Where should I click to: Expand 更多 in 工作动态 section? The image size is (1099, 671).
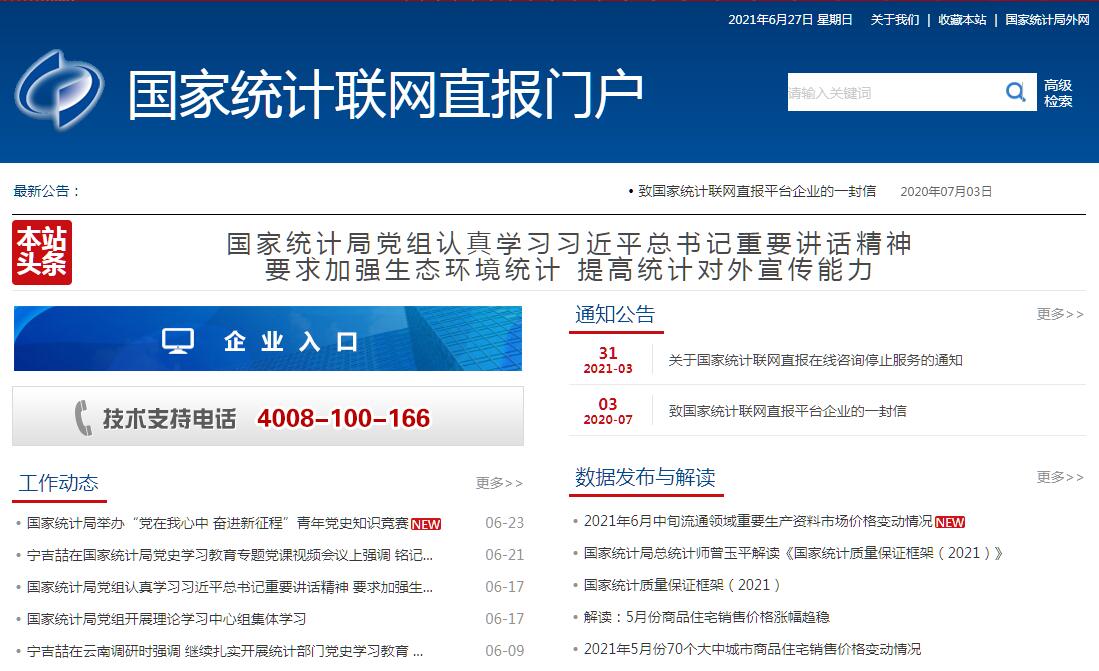(x=499, y=483)
